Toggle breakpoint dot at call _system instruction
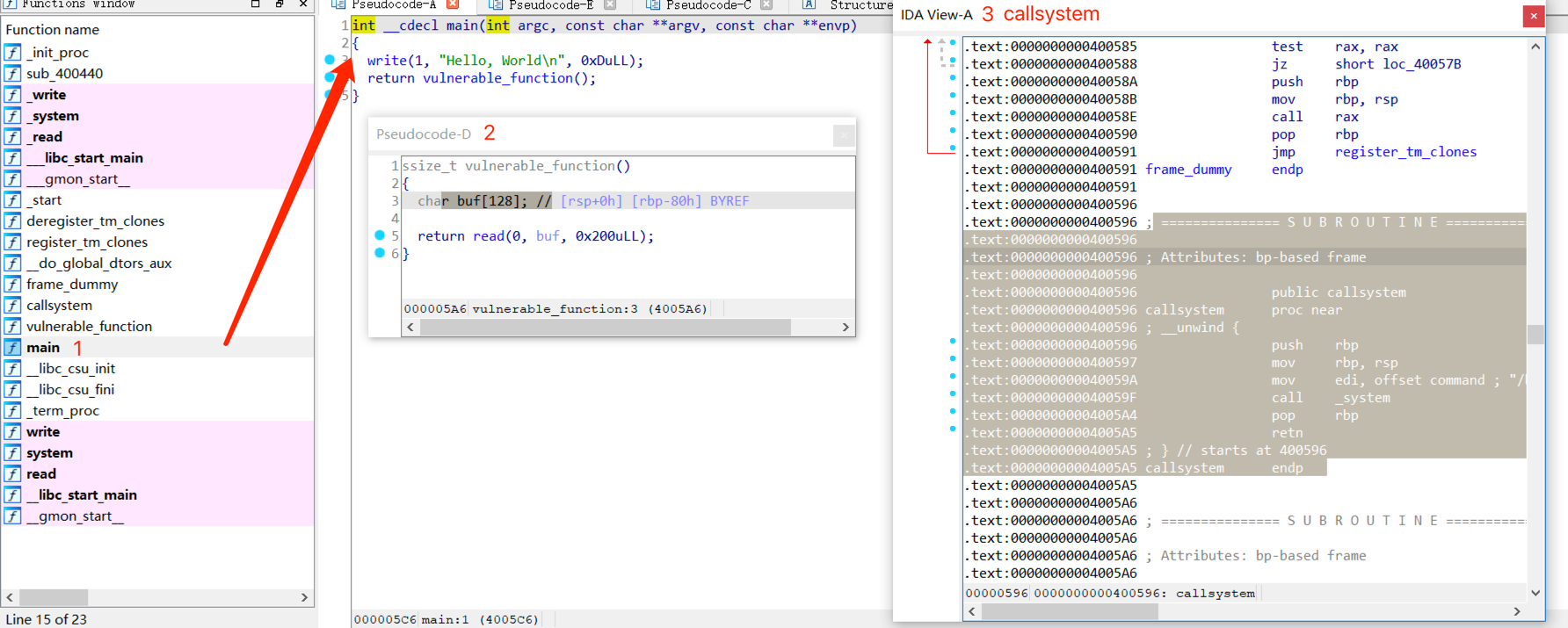1568x628 pixels. (x=953, y=393)
